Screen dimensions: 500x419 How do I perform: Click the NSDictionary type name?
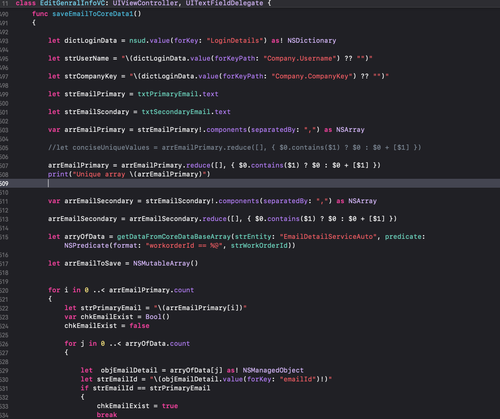point(312,41)
